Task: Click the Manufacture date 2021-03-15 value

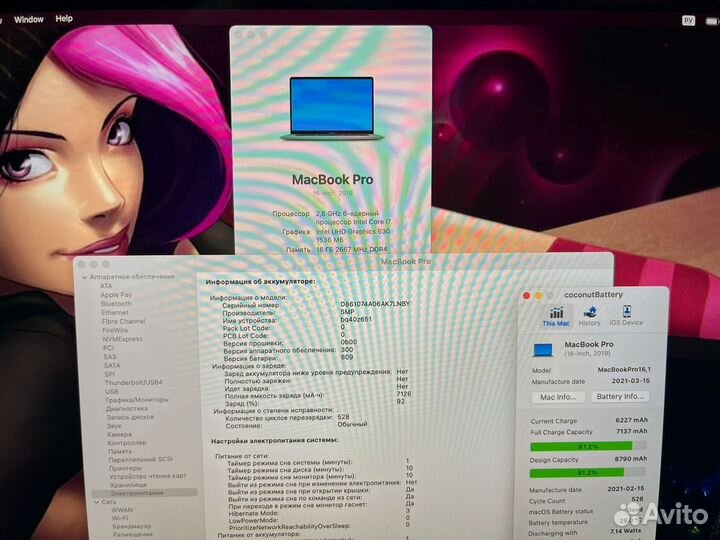Action: pyautogui.click(x=630, y=381)
